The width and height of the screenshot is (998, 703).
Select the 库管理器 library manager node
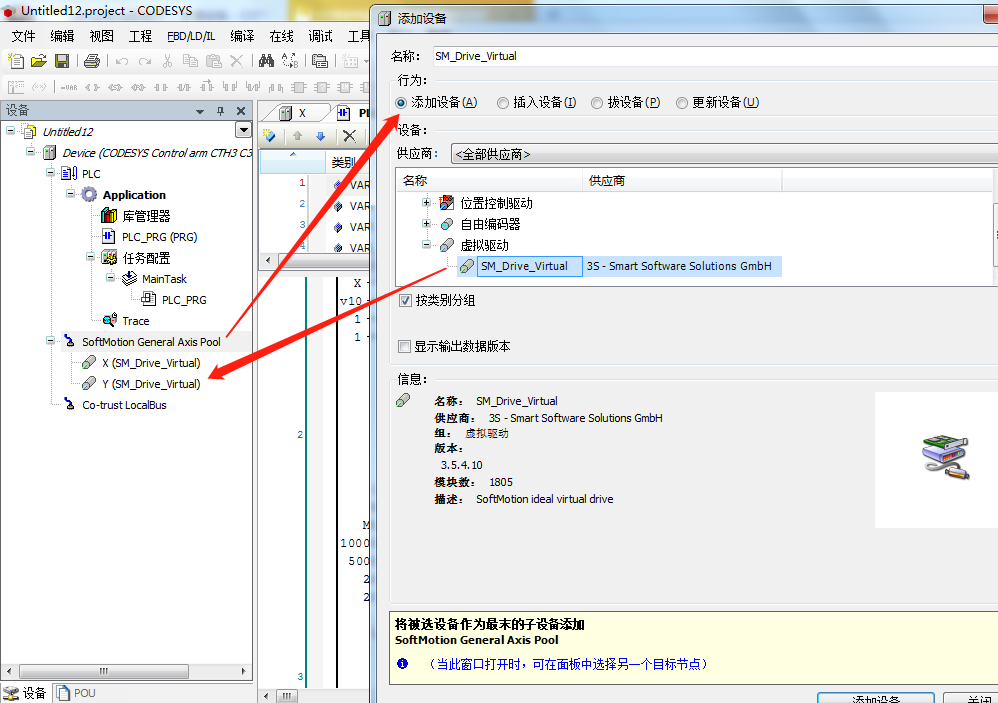click(146, 216)
